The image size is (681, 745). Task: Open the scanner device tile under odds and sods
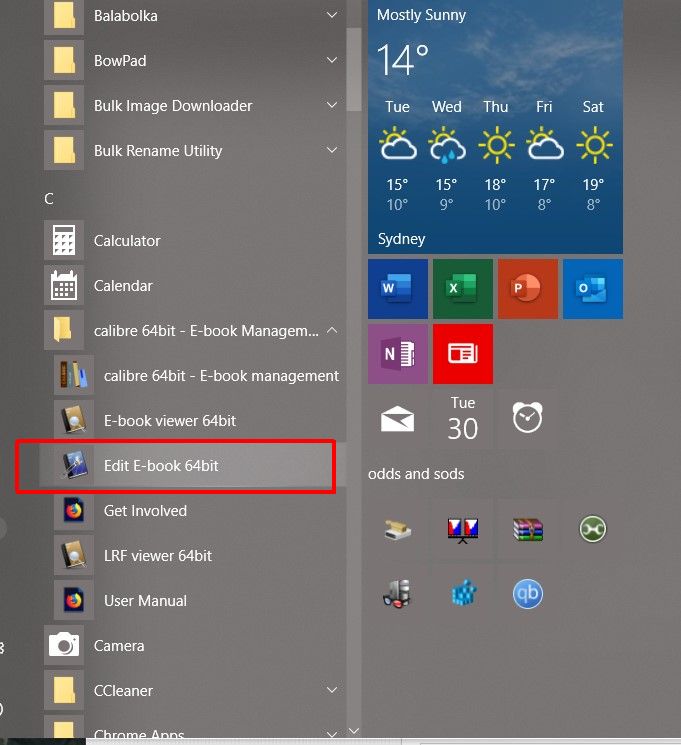[398, 529]
